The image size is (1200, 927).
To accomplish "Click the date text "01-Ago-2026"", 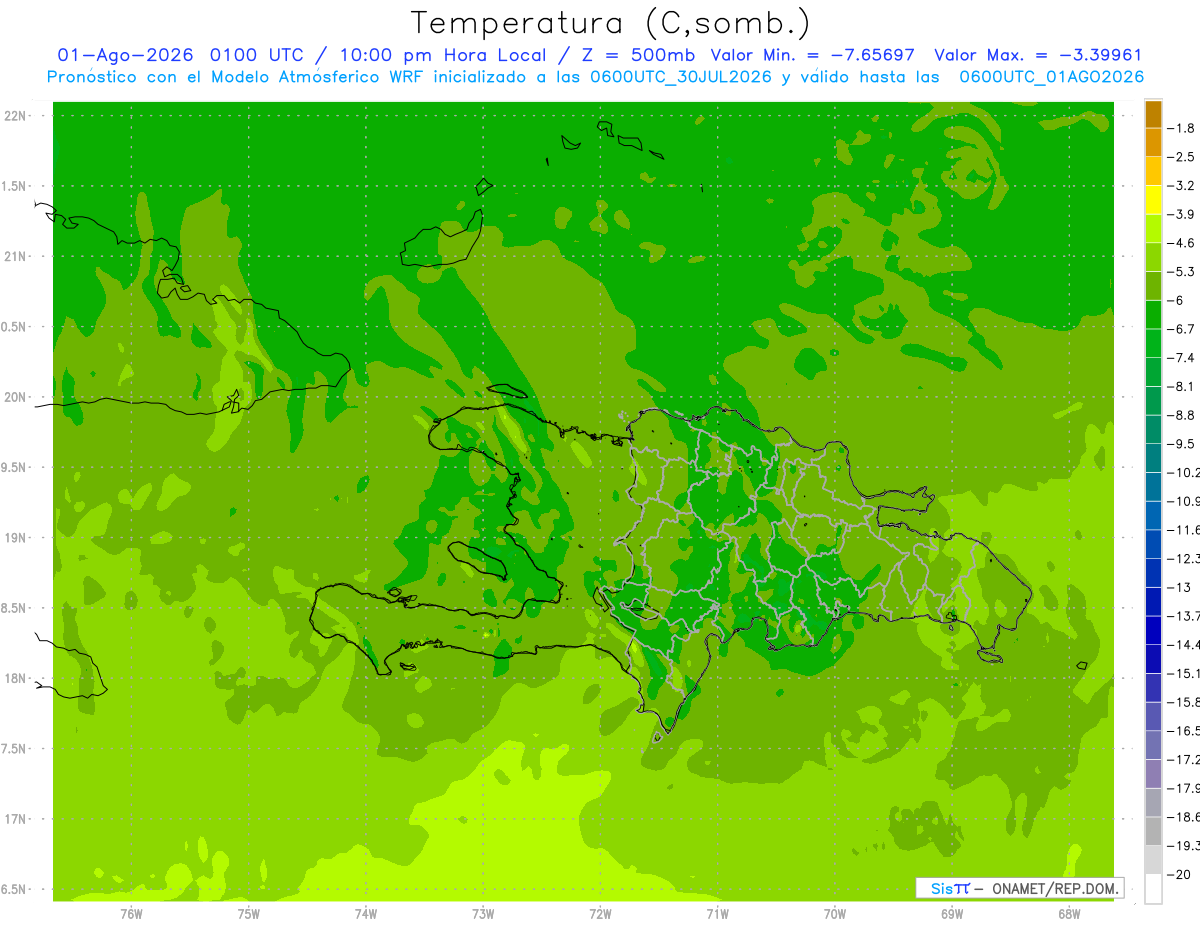I will [x=125, y=55].
